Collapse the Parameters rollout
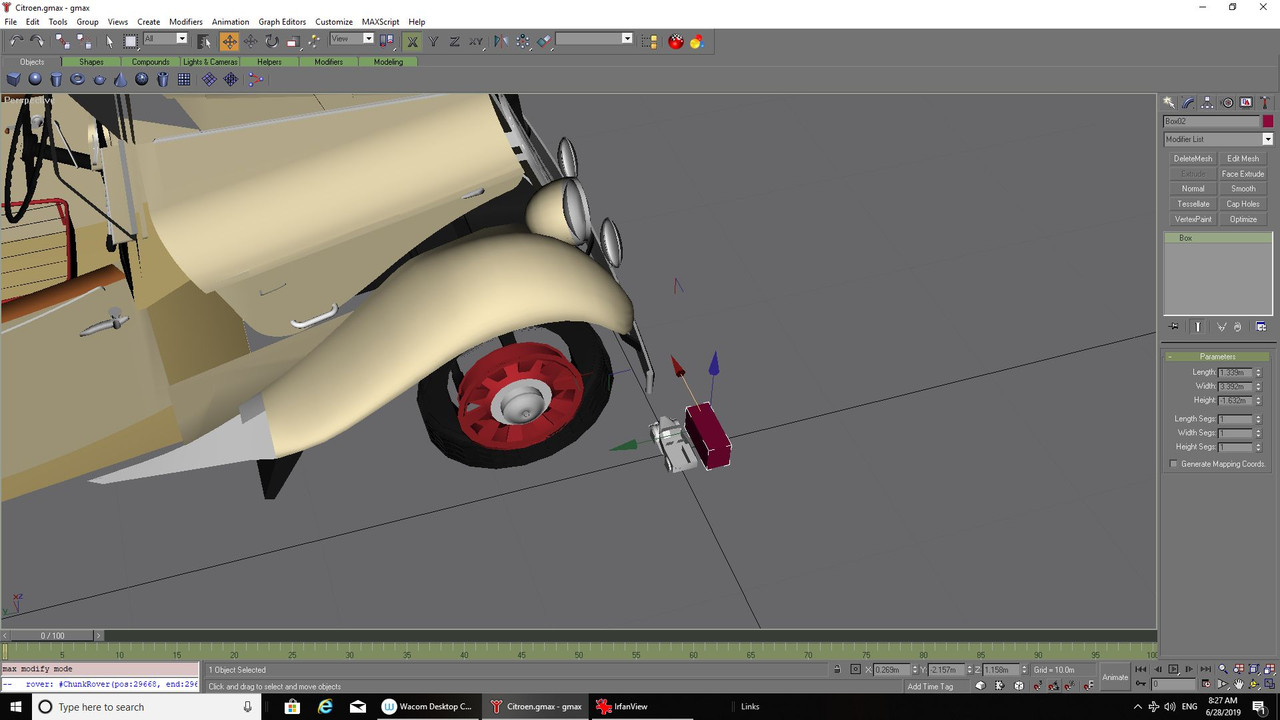This screenshot has width=1280, height=720. coord(1217,356)
